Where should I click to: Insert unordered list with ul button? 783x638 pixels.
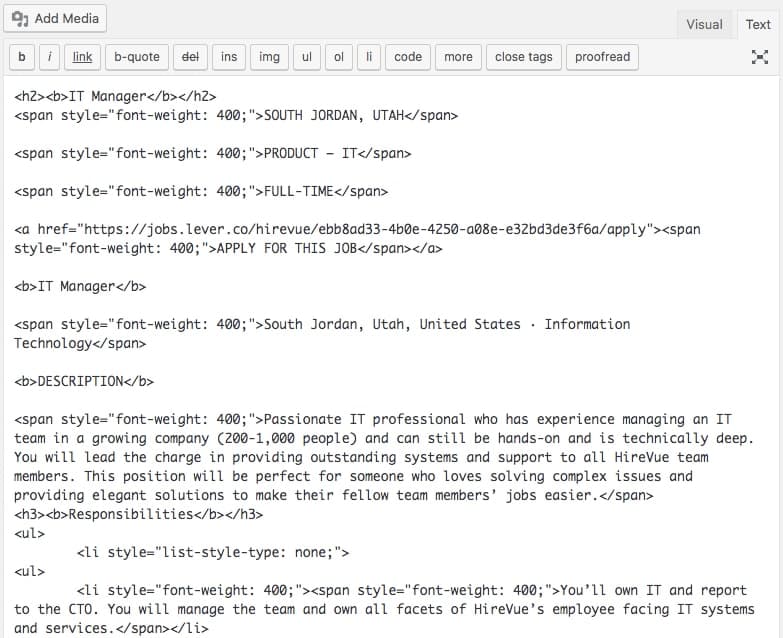click(307, 57)
